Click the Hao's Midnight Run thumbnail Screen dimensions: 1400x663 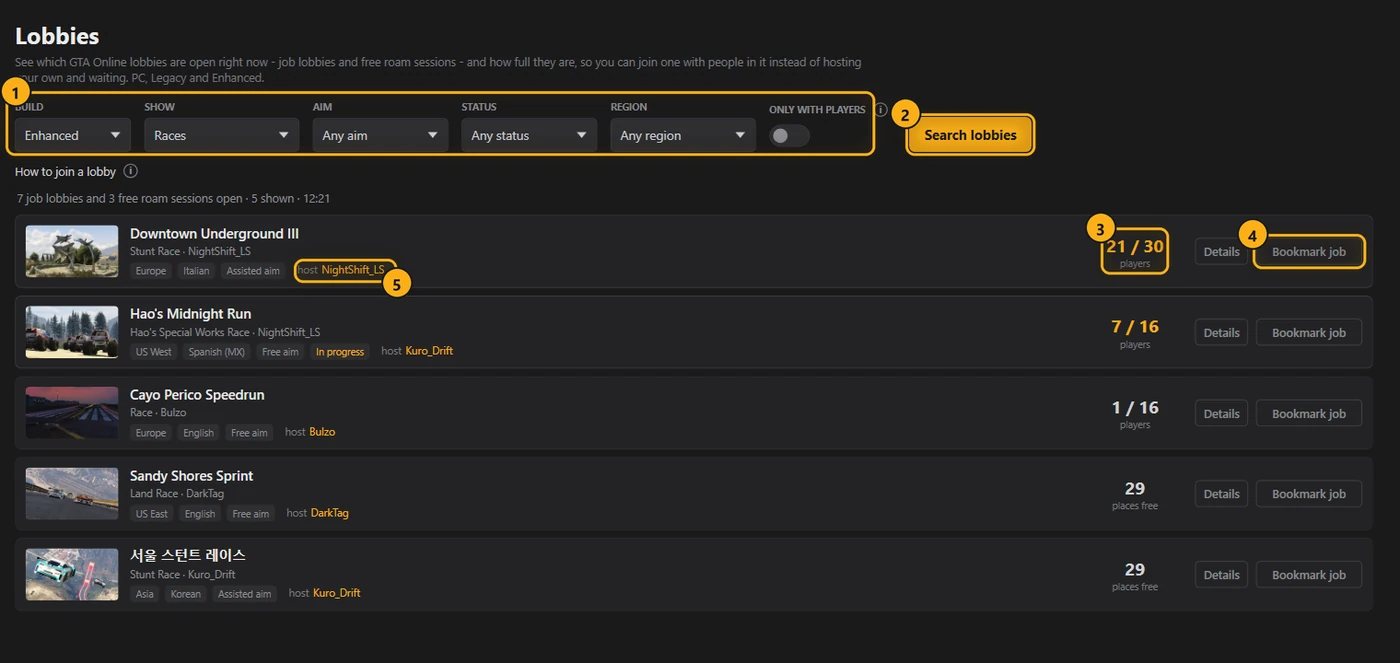[x=72, y=333]
